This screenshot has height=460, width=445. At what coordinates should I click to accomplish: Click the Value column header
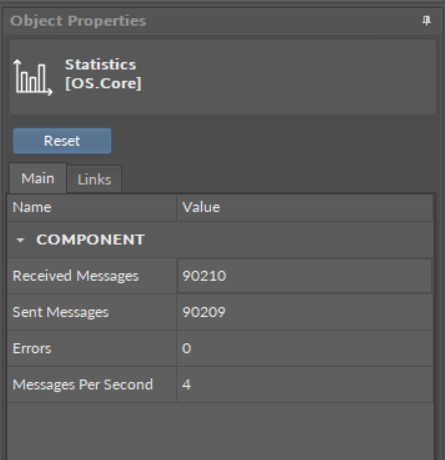305,208
